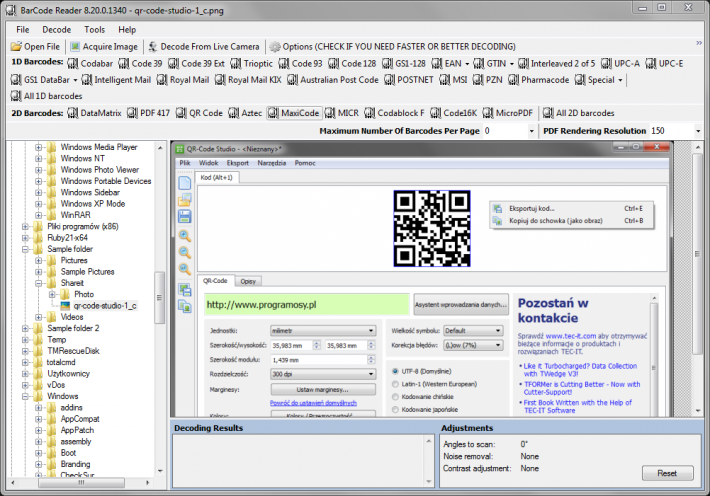Open the Special barcodes dropdown arrow
The image size is (710, 496).
coord(620,80)
